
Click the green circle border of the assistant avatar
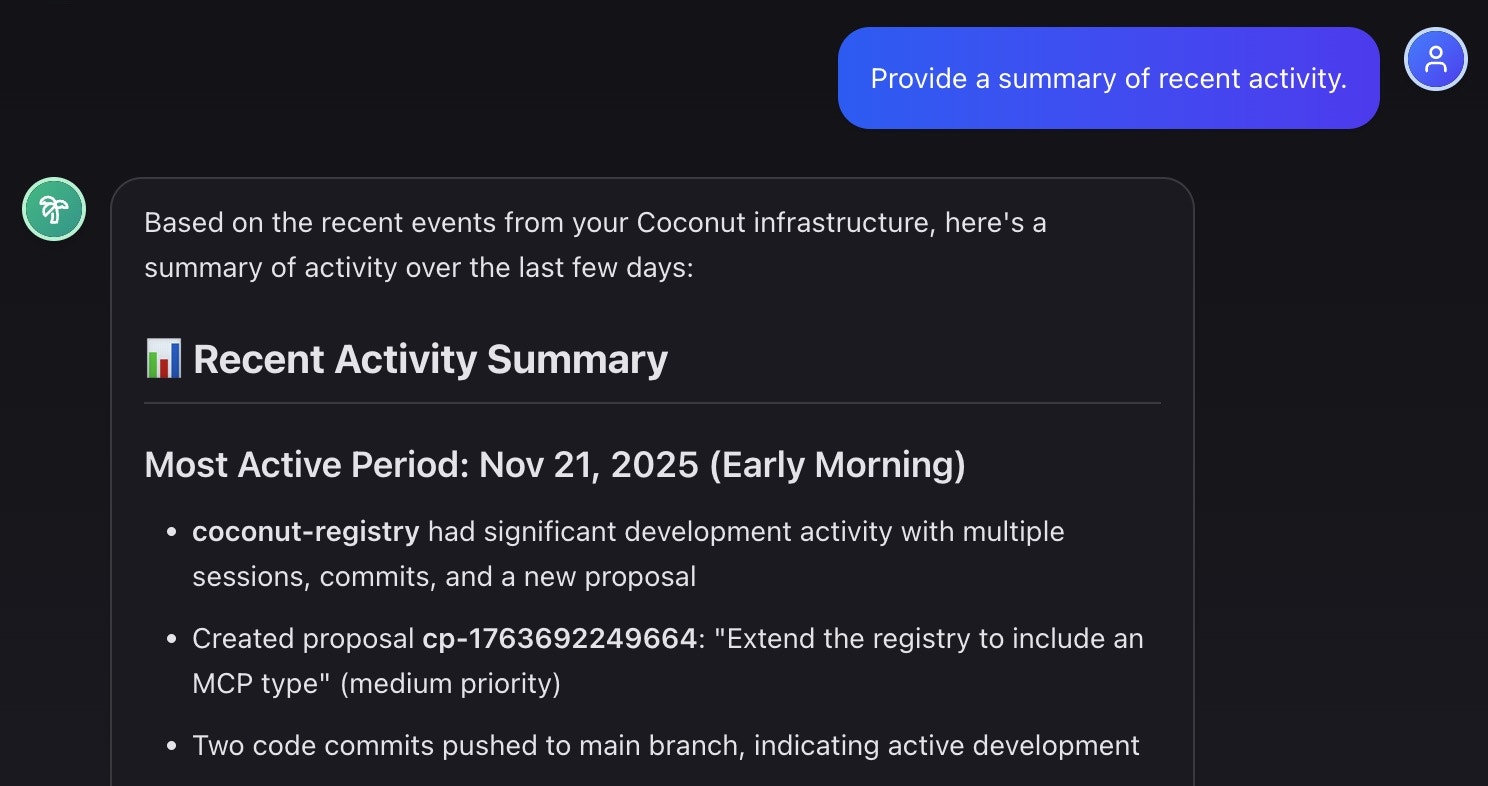[x=54, y=183]
